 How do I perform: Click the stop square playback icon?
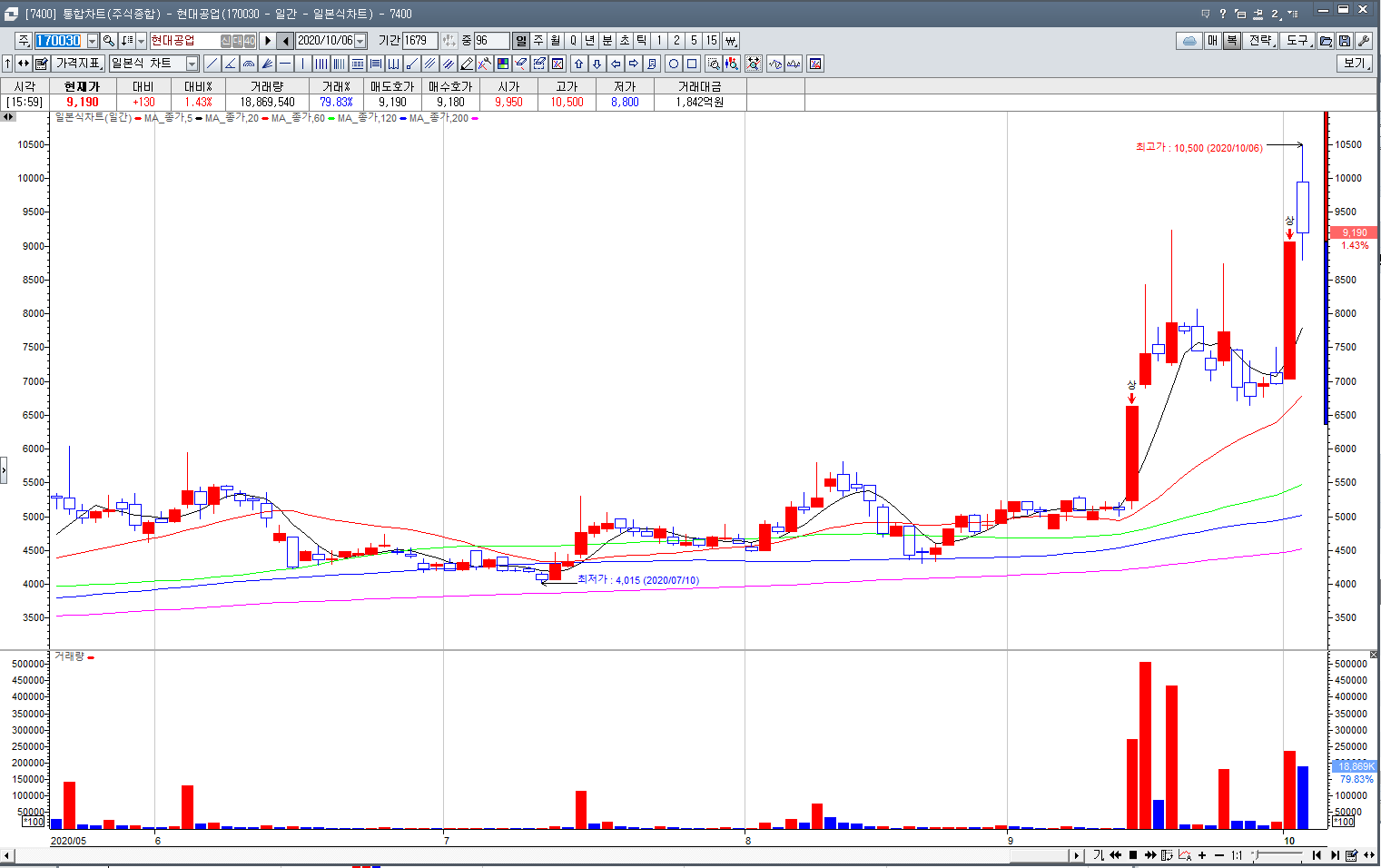pos(1133,855)
